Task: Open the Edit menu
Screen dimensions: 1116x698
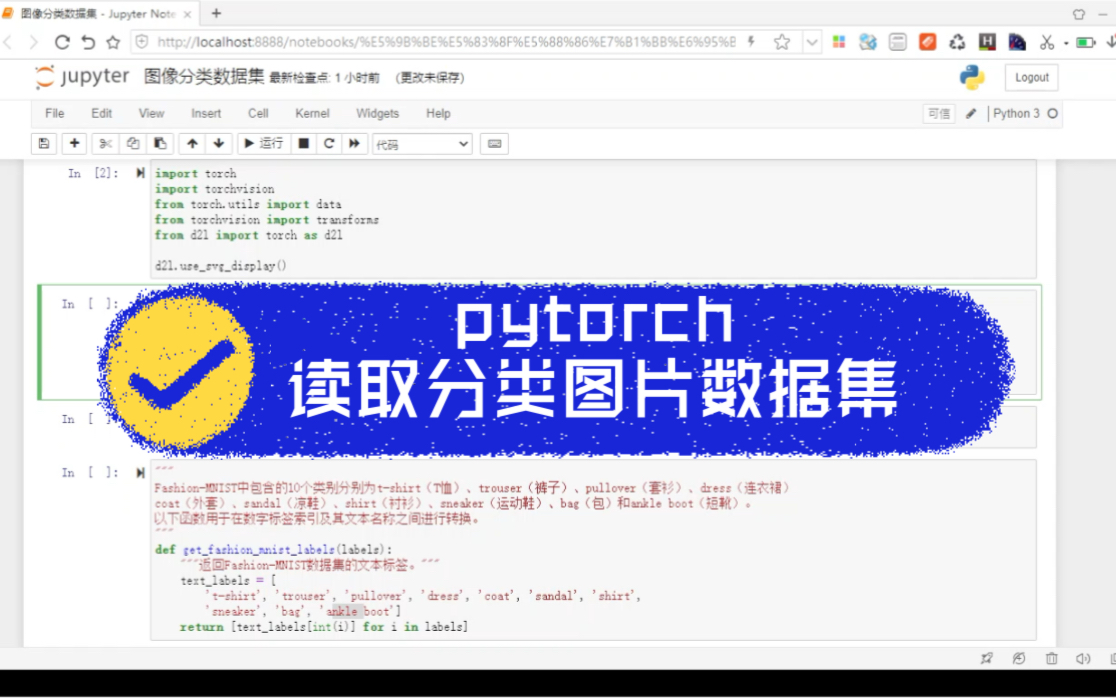Action: coord(102,113)
